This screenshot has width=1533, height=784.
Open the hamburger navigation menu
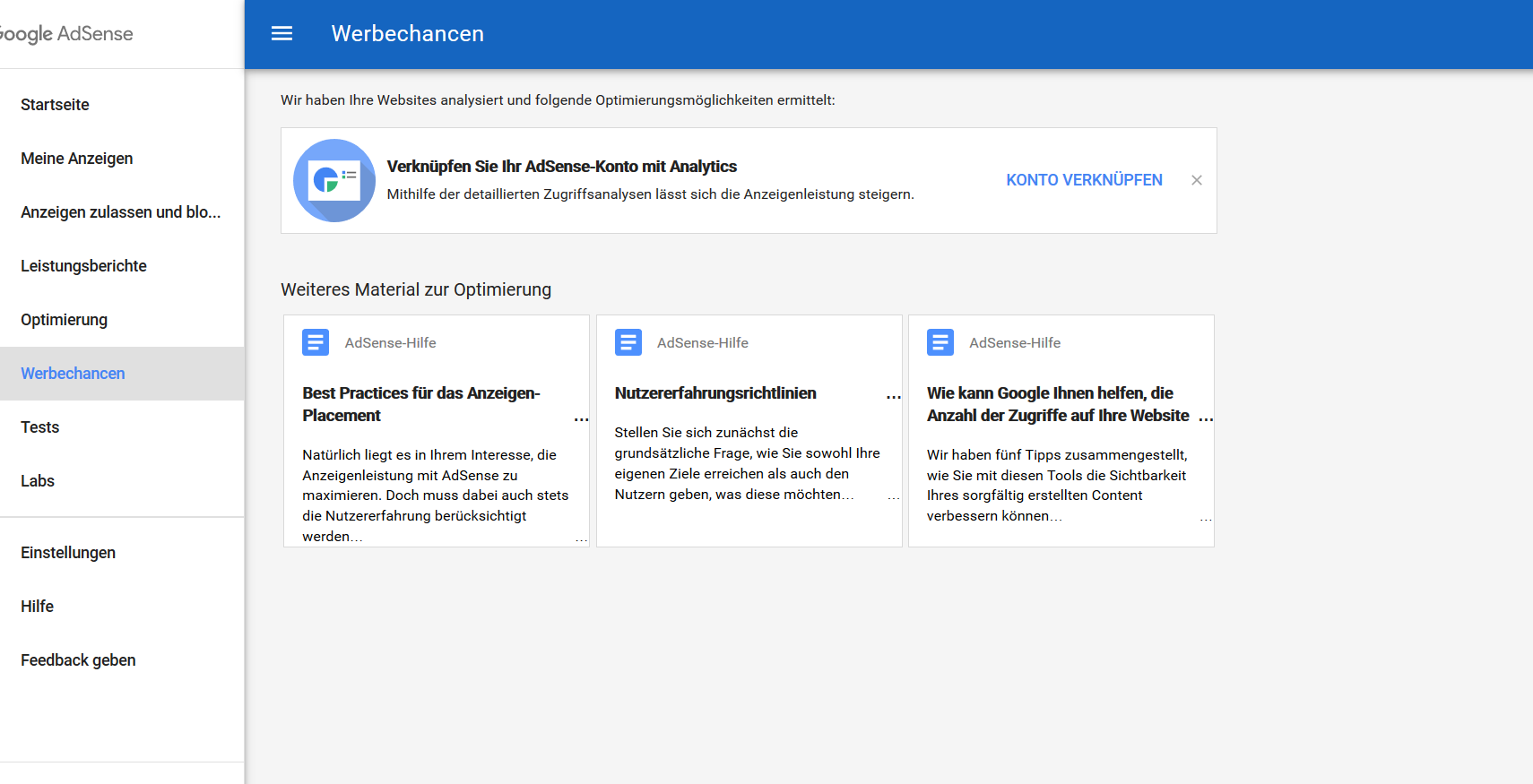pyautogui.click(x=281, y=34)
